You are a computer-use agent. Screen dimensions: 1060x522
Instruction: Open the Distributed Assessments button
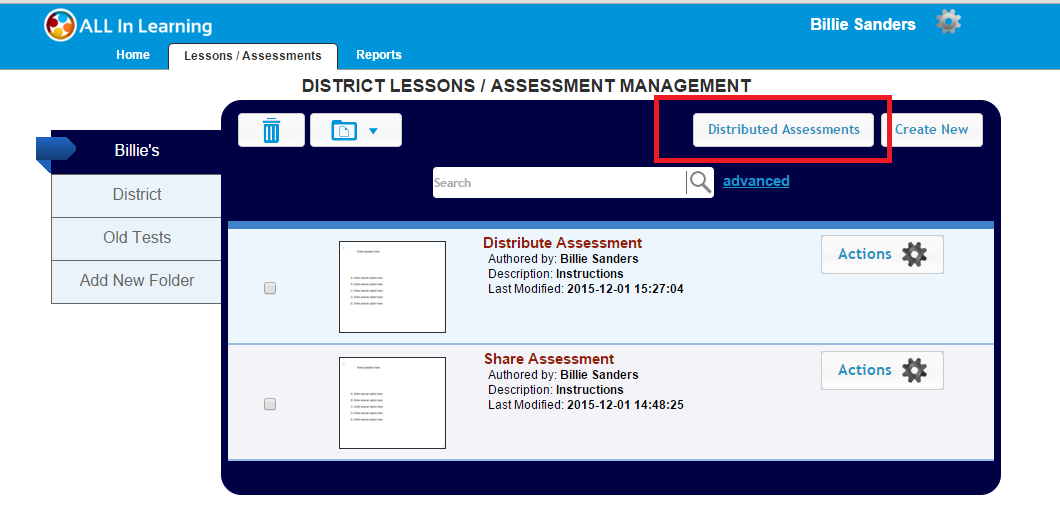point(783,130)
